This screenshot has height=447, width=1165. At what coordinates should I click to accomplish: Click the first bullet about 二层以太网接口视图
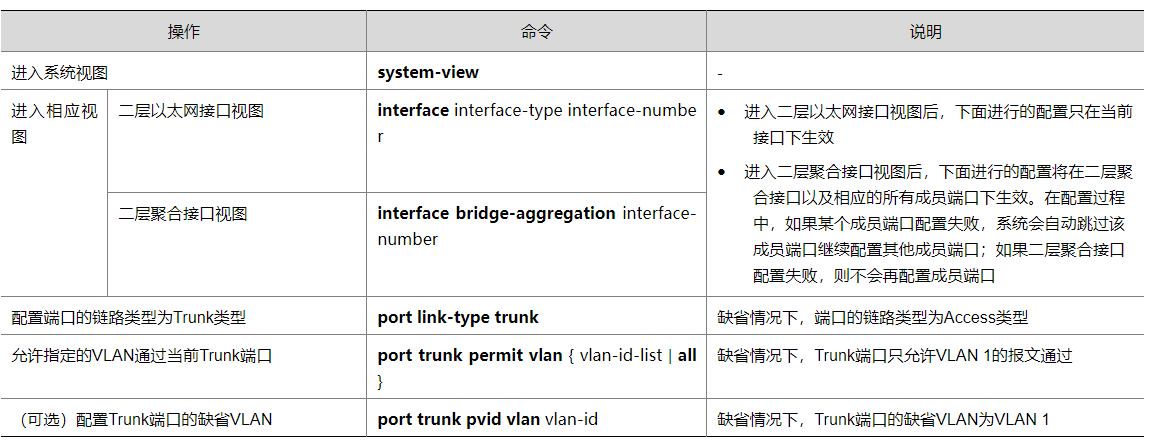pos(937,124)
